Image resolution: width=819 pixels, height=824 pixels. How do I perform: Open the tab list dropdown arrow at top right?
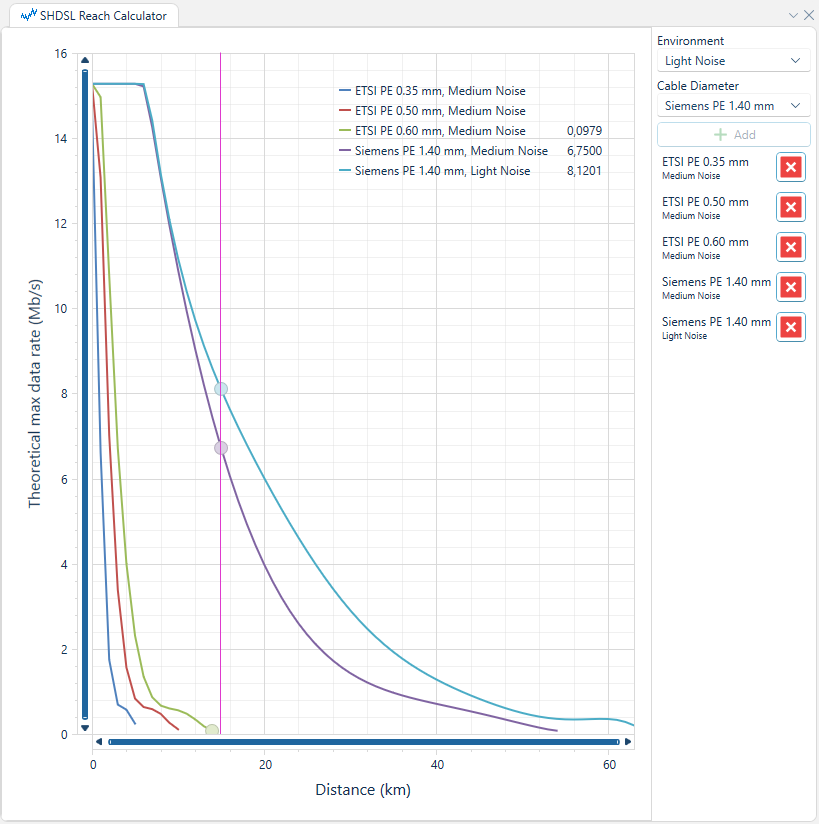pos(794,15)
